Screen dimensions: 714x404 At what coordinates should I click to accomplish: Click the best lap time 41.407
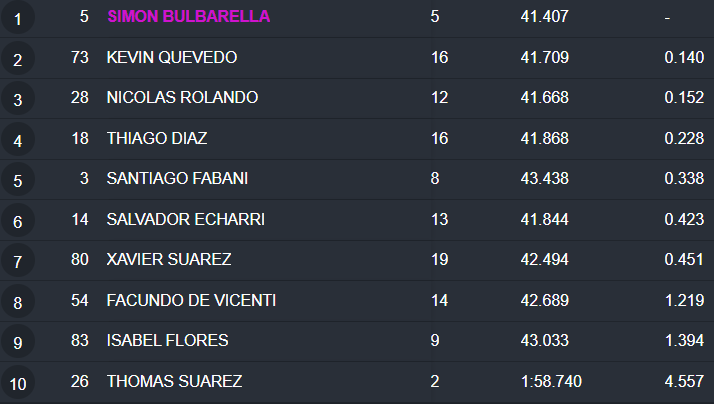pos(544,17)
